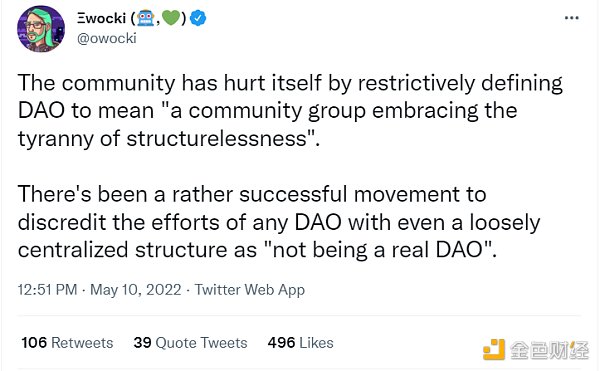The image size is (600, 371).
Task: Click the phrase "tyranny of structurelessness"
Action: (163, 138)
